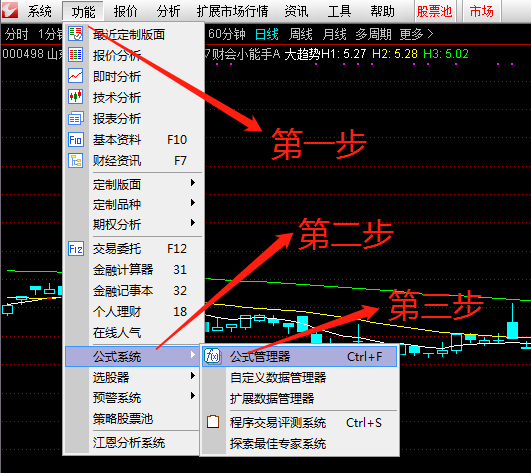
Task: Open 程序交易评测系统 submenu entry
Action: pyautogui.click(x=299, y=423)
